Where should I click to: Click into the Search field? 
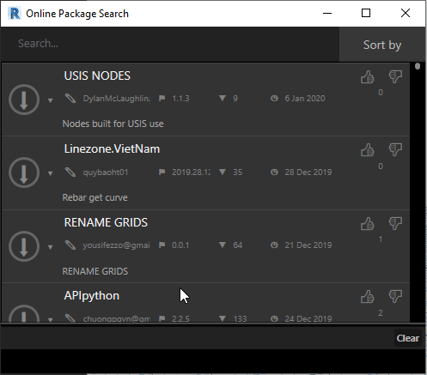point(170,44)
